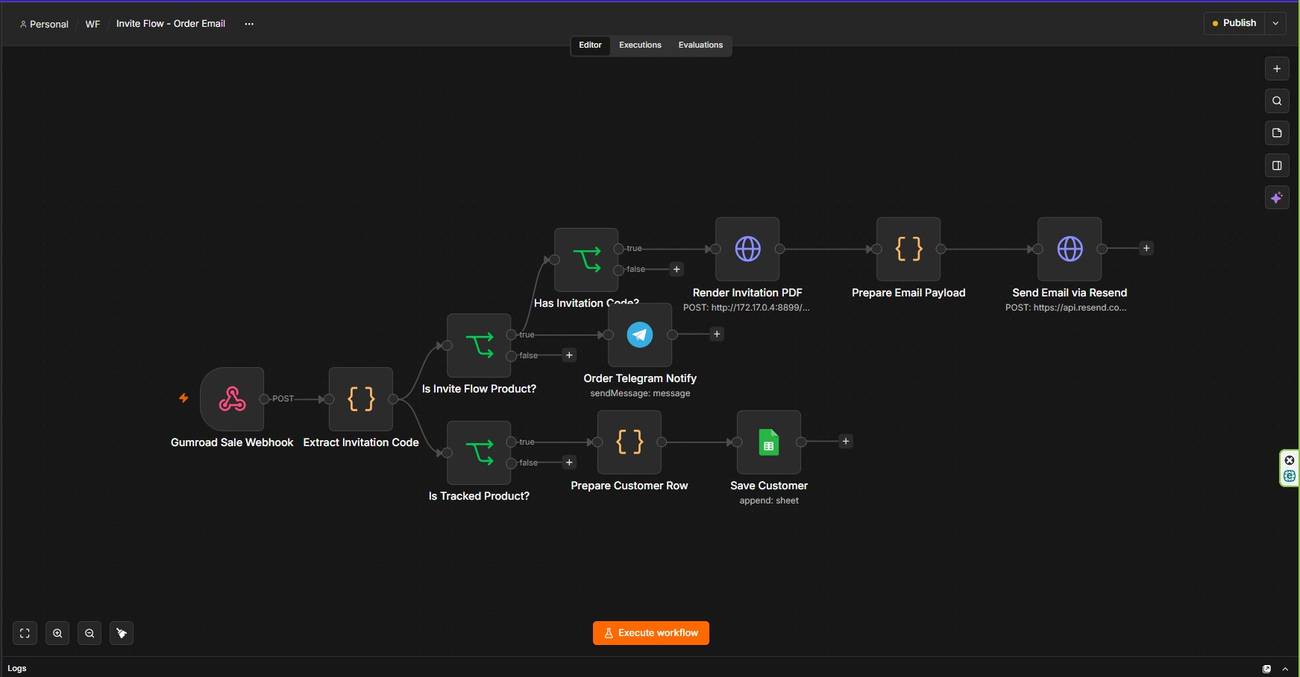Screen dimensions: 1300x677
Task: Open the Prepare Customer Row node
Action: click(629, 442)
